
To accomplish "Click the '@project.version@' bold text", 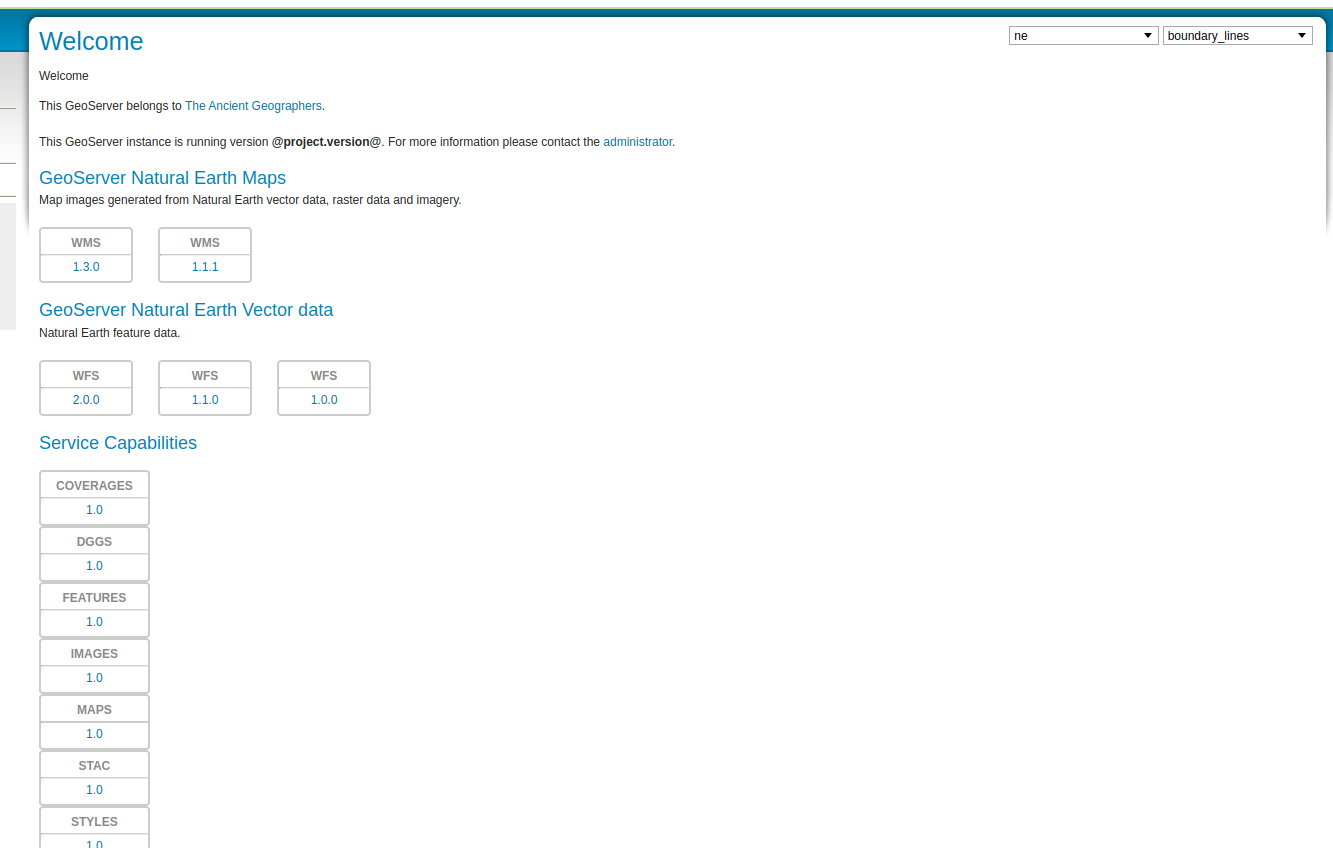I will [327, 142].
